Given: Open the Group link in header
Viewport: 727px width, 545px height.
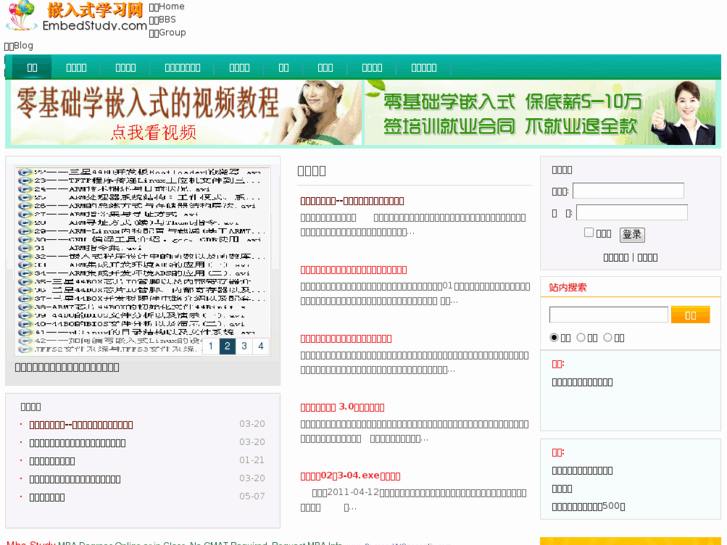Looking at the screenshot, I should [x=167, y=32].
